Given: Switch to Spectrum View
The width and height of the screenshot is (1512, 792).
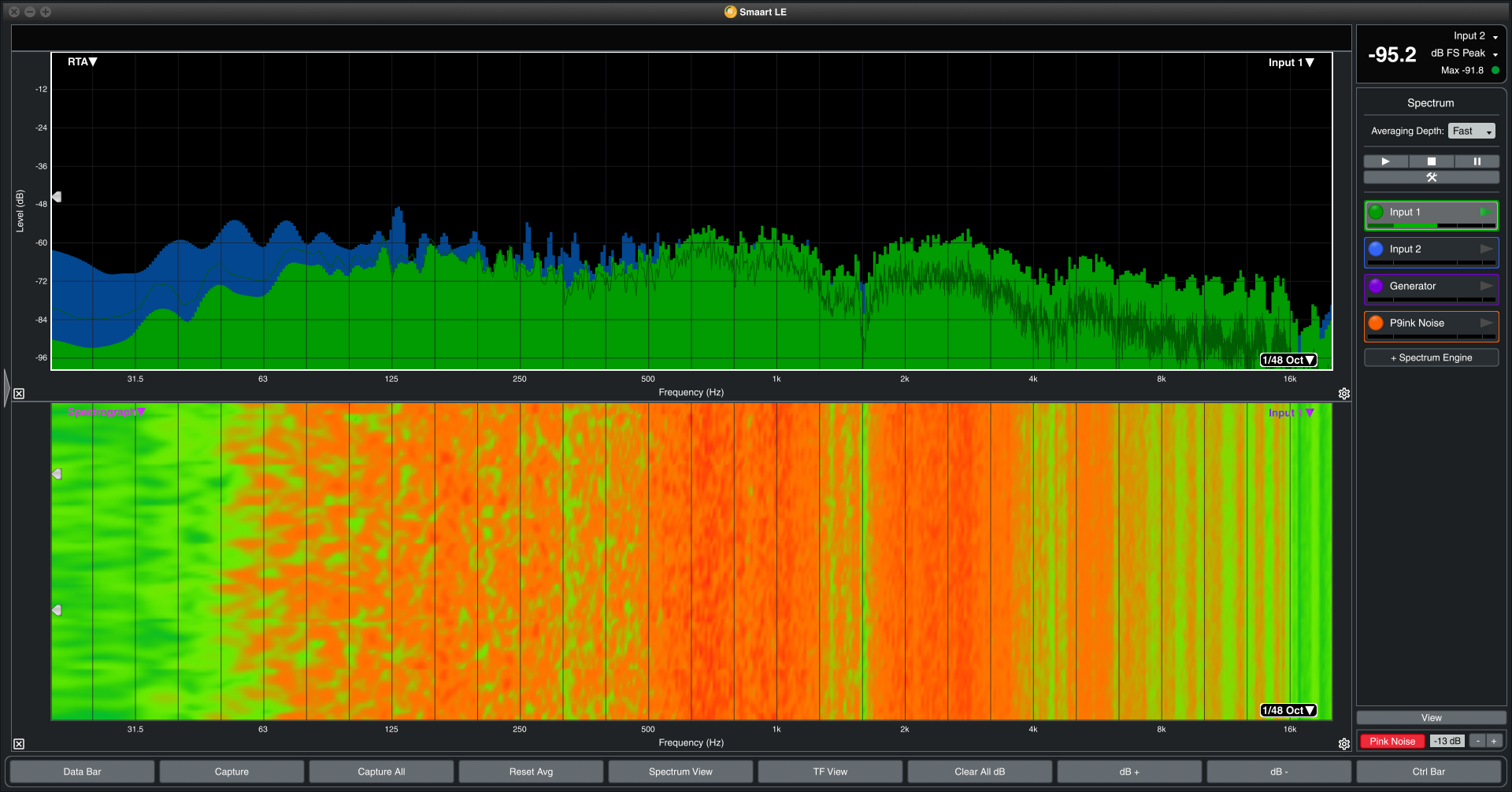Looking at the screenshot, I should click(x=680, y=772).
